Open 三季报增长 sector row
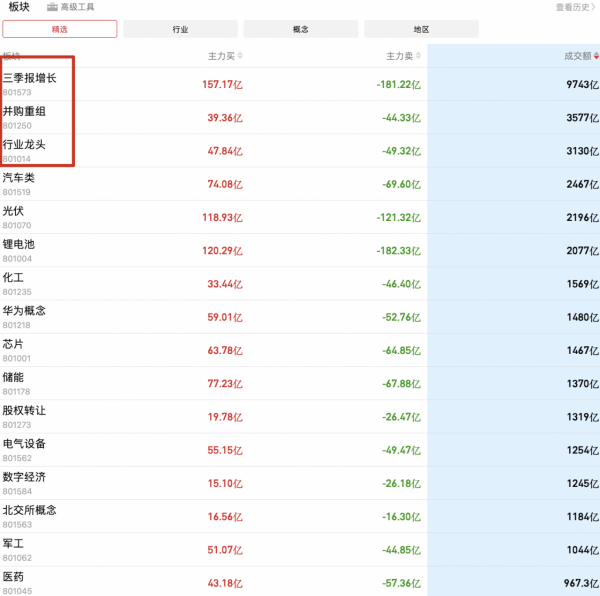Screen dimensions: 600x596 click(300, 84)
